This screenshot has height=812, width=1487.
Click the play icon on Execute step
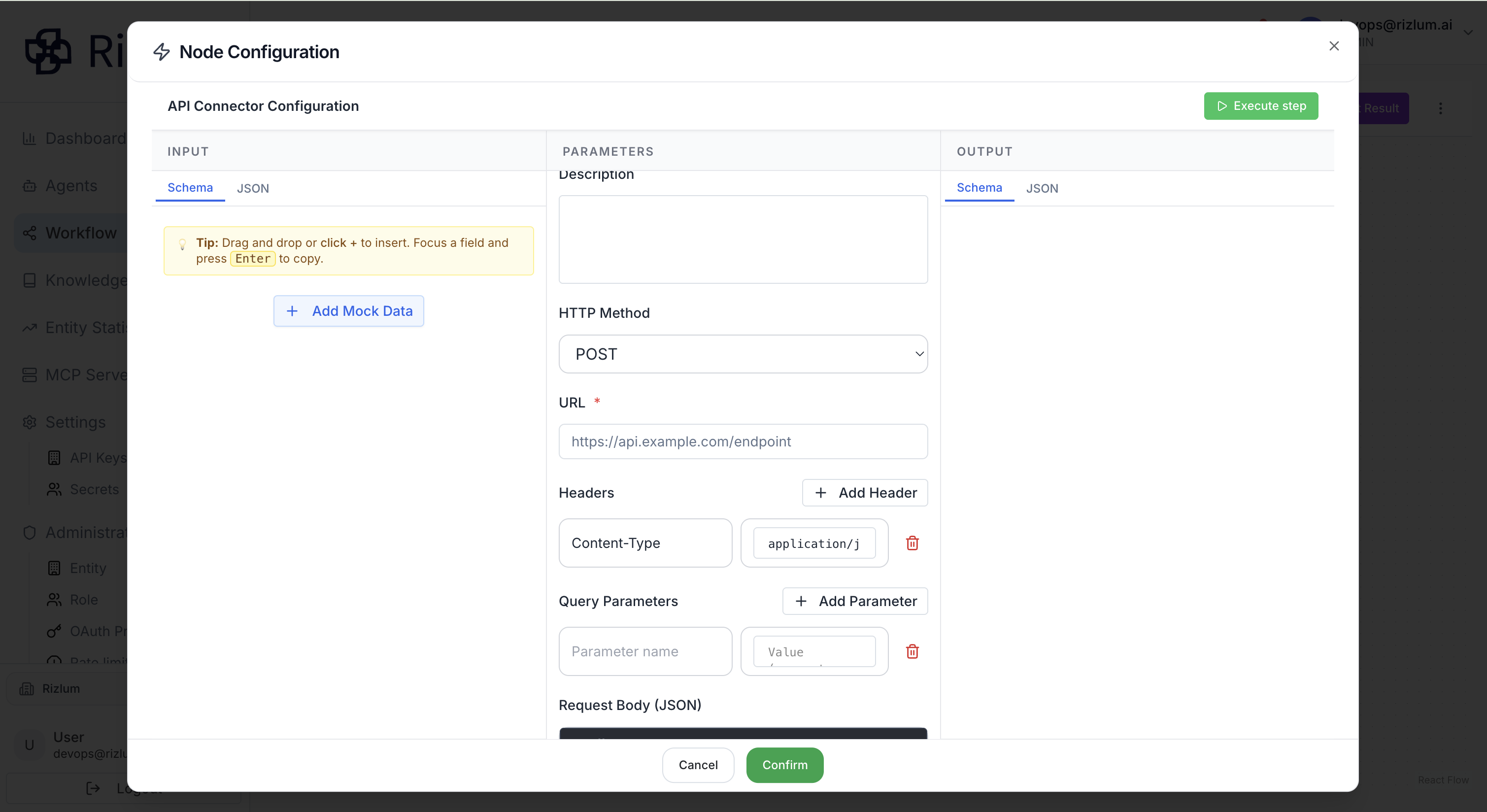[1221, 106]
